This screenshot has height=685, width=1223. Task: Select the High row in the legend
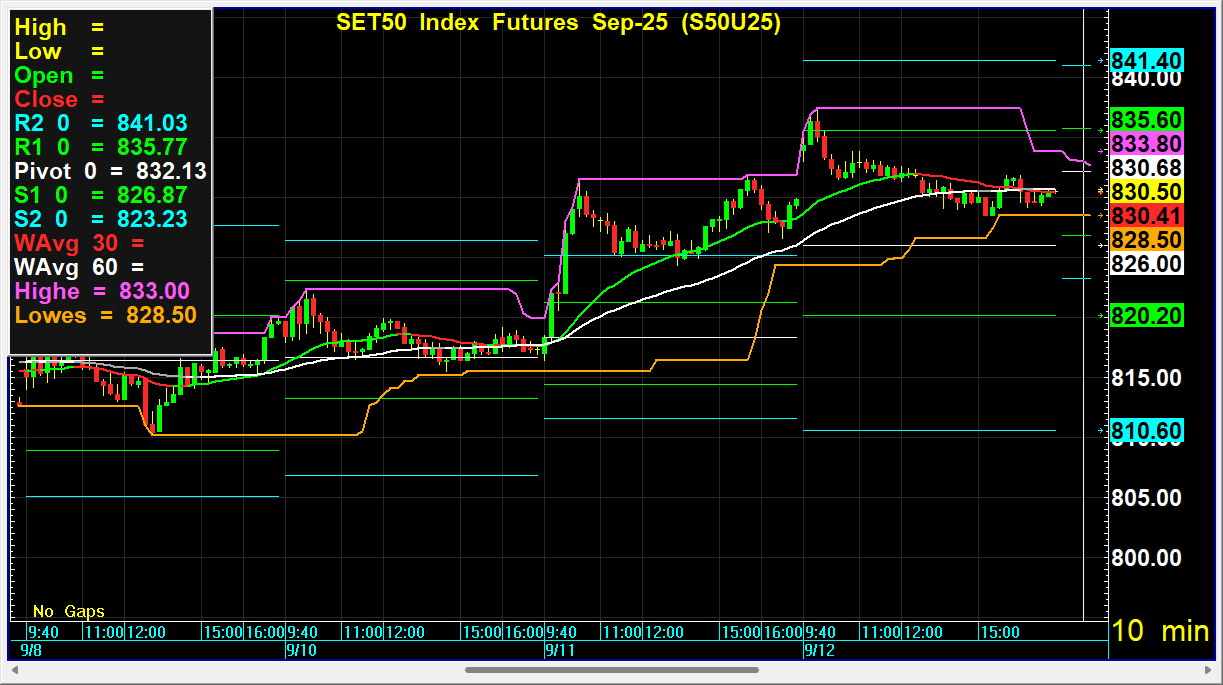(x=59, y=27)
